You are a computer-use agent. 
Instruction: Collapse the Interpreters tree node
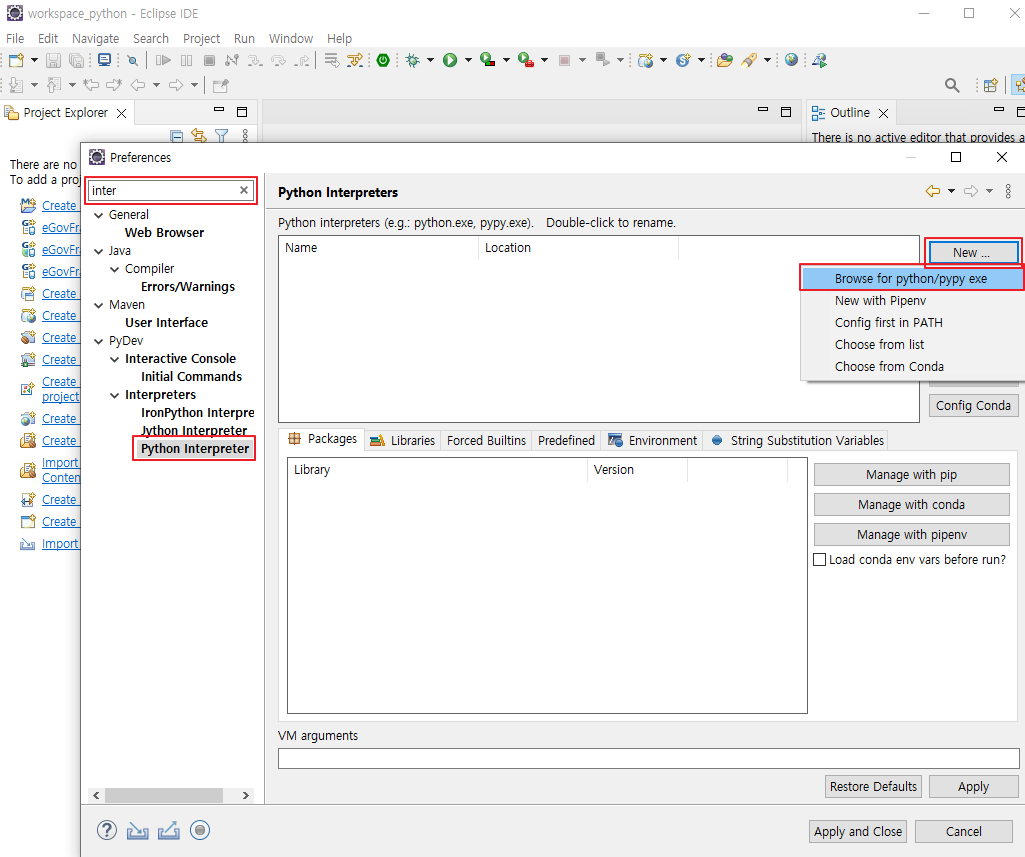[114, 395]
